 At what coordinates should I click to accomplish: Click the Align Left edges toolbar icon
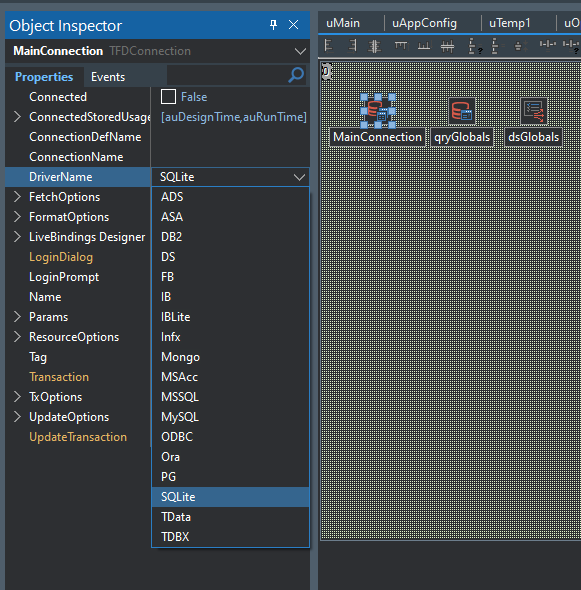(329, 46)
